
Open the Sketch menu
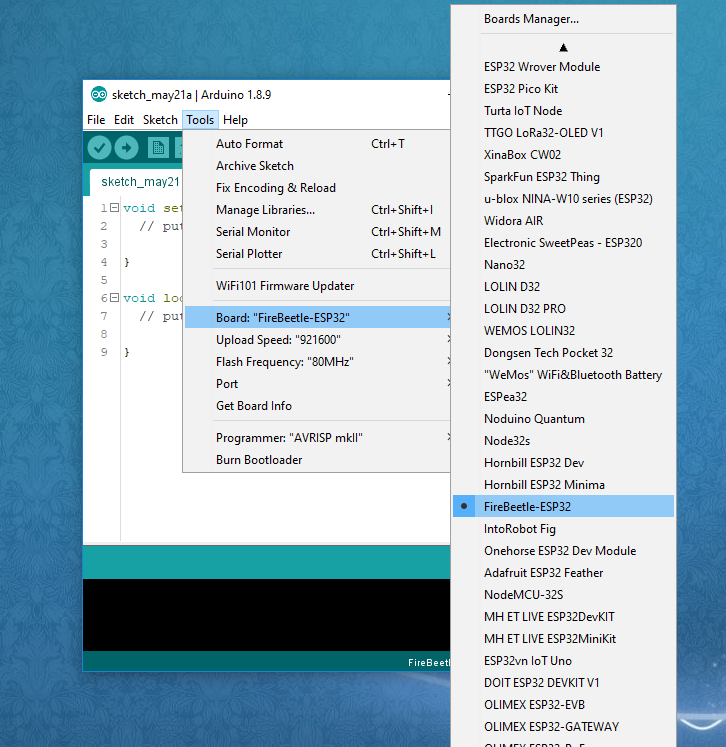coord(160,120)
